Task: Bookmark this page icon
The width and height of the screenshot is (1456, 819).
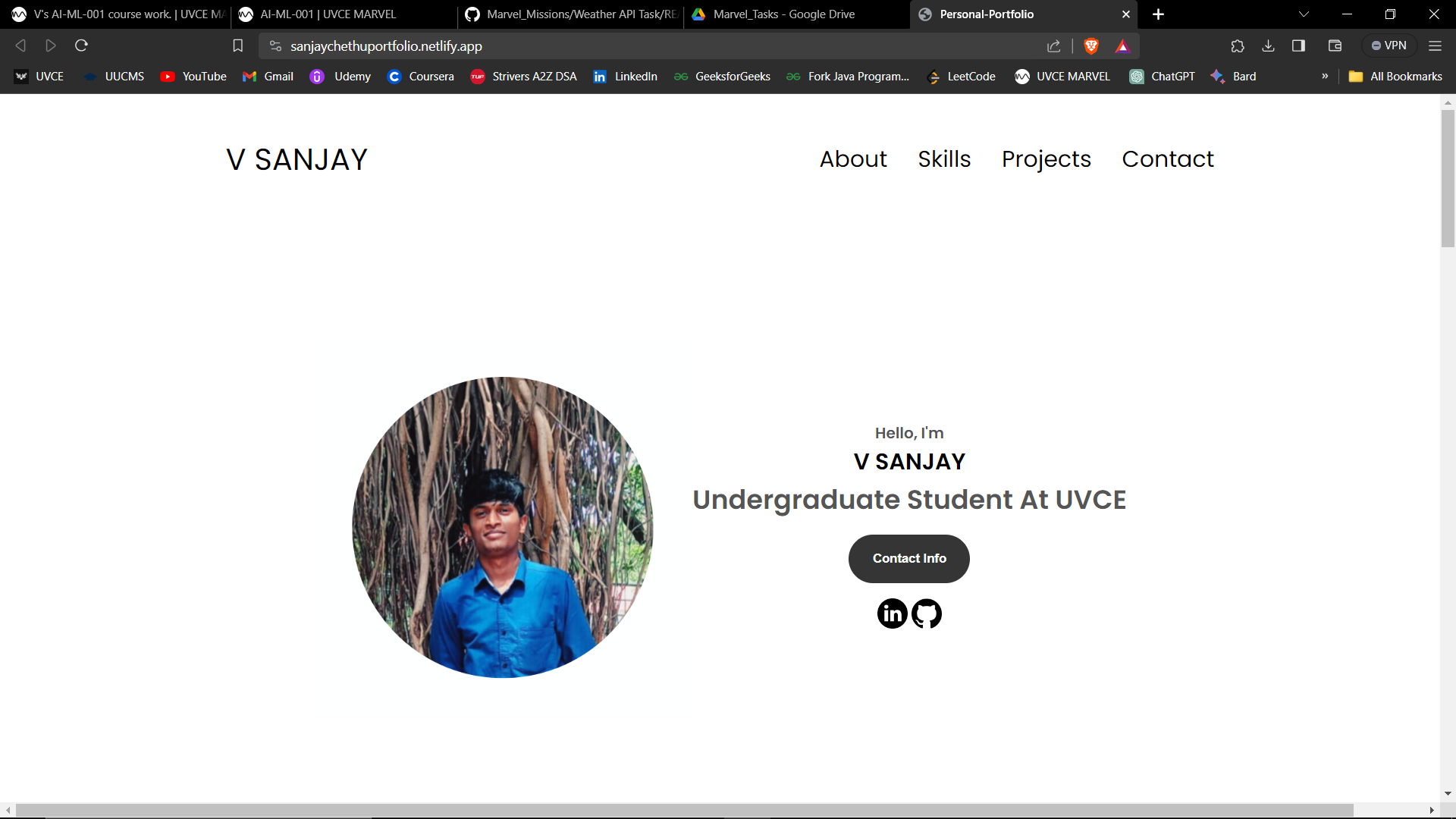Action: coord(237,46)
